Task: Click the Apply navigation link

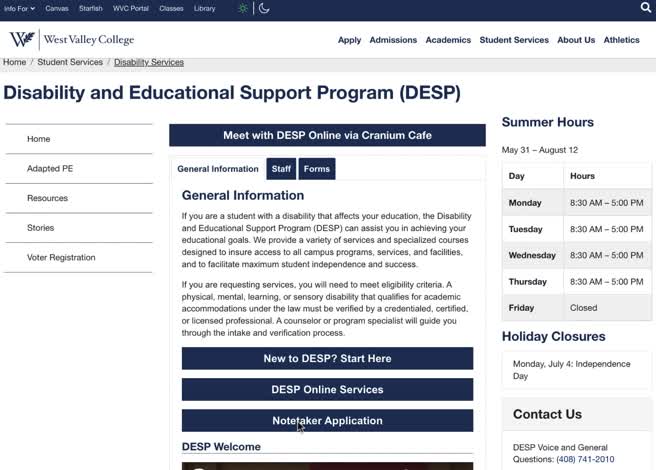Action: point(349,40)
